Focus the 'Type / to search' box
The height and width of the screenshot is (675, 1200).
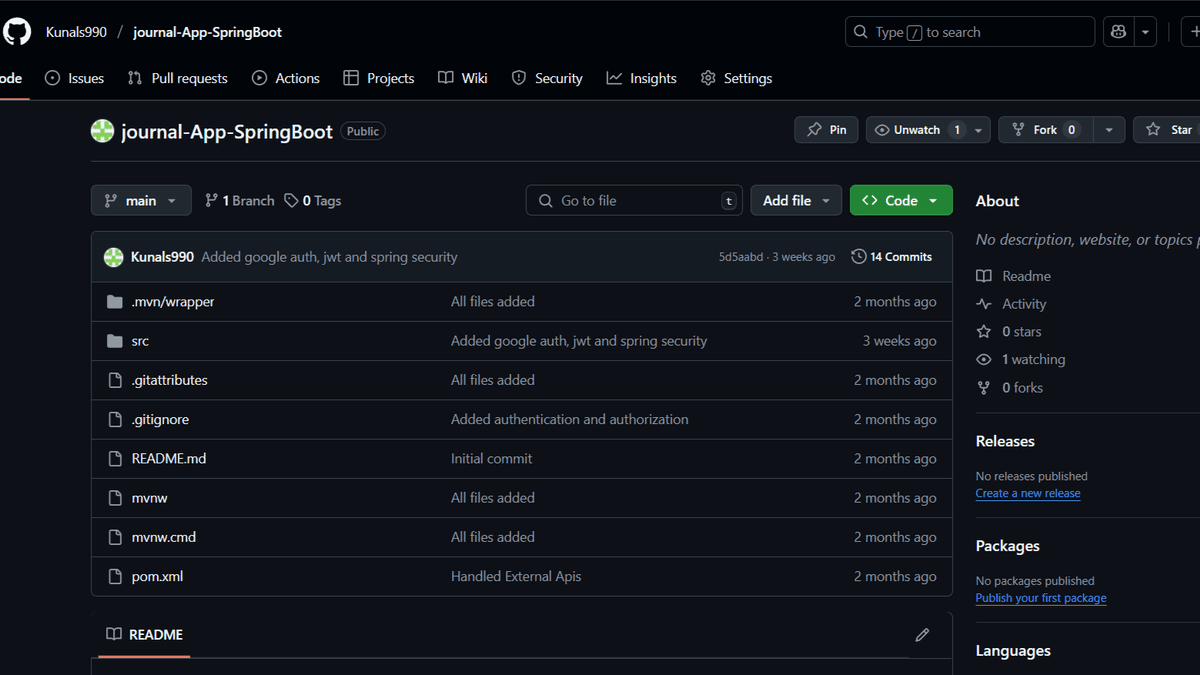click(x=970, y=32)
